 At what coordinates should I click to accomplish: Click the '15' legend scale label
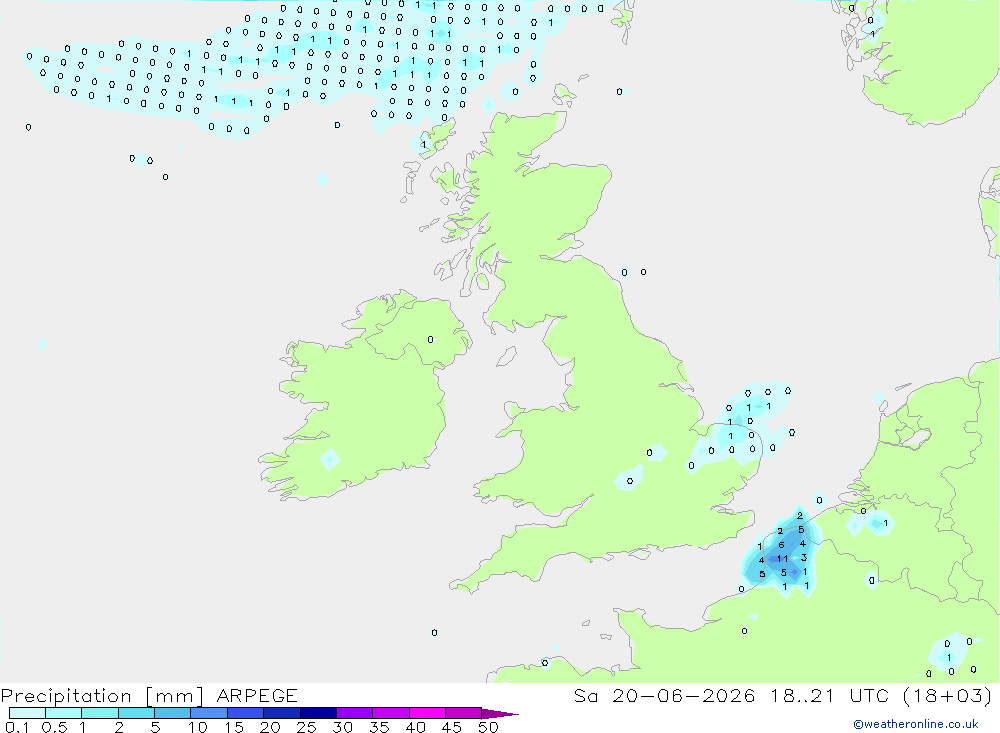point(234,727)
